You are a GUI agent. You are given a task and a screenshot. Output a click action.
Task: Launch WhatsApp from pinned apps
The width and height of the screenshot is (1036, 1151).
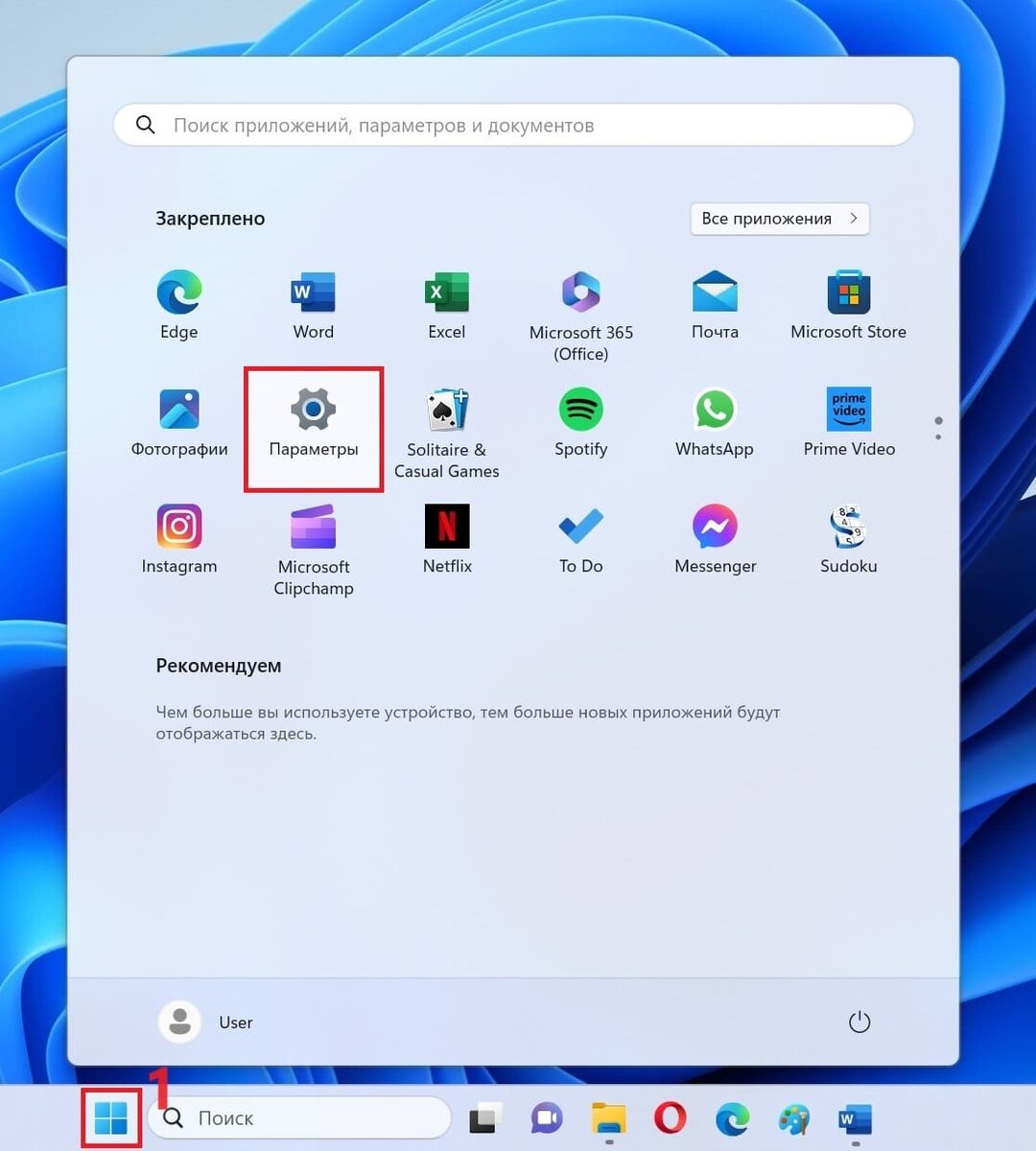pos(715,423)
